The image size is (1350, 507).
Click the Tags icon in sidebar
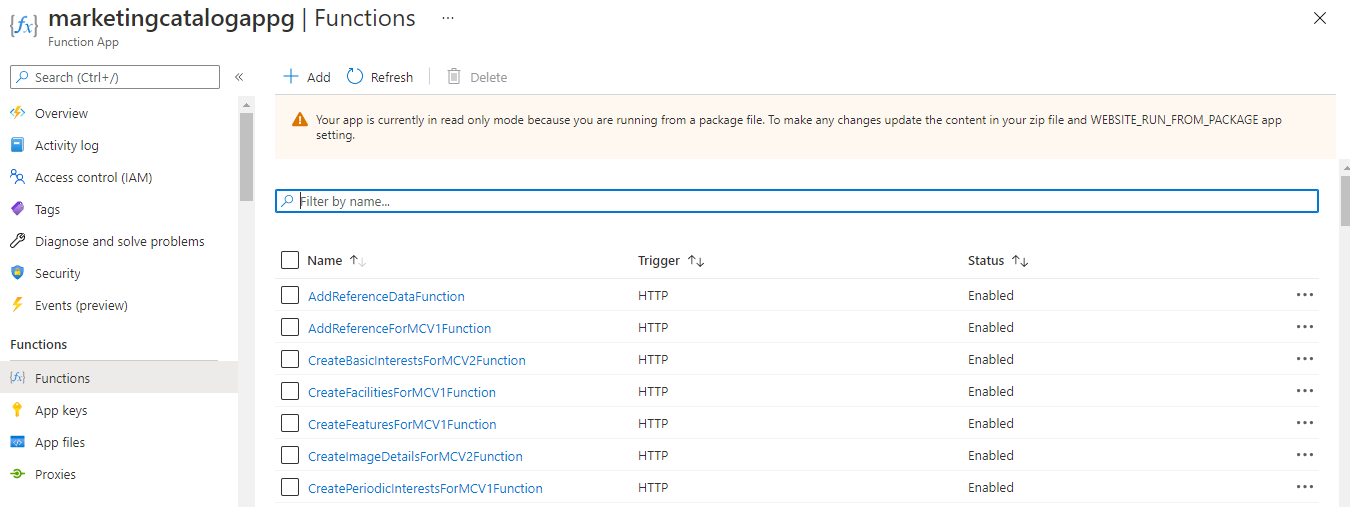(x=17, y=209)
